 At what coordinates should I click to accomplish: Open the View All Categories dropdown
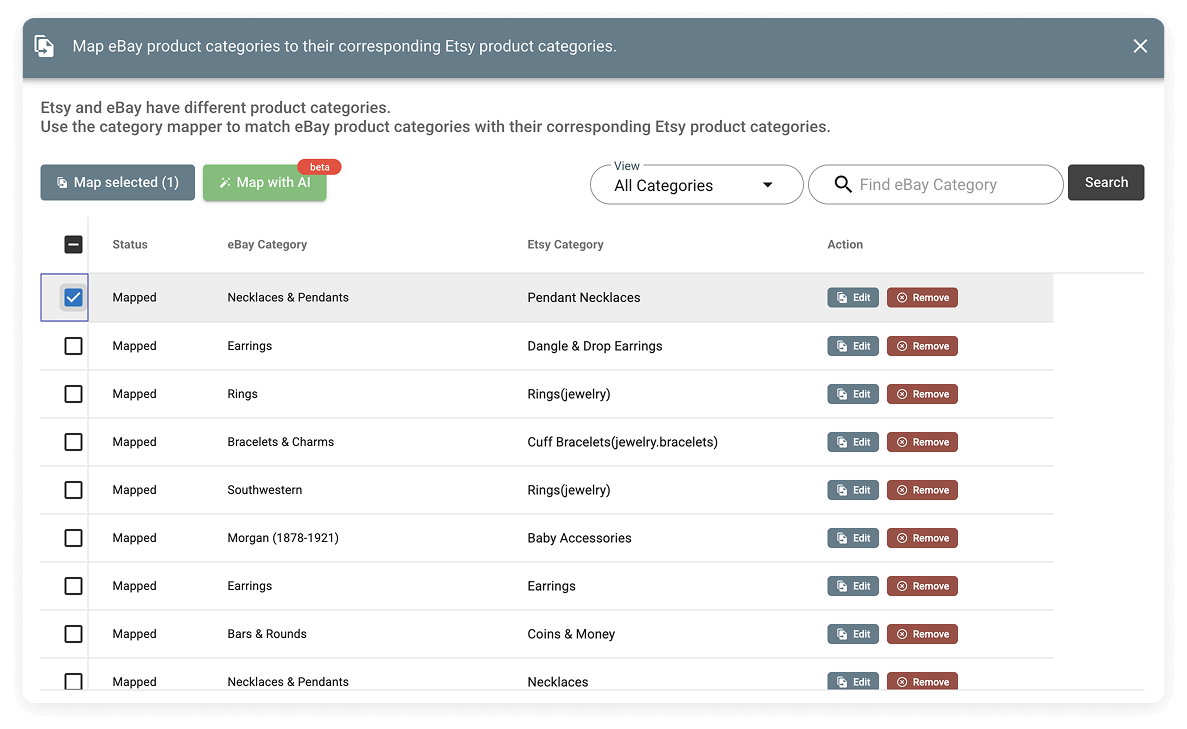click(x=696, y=185)
